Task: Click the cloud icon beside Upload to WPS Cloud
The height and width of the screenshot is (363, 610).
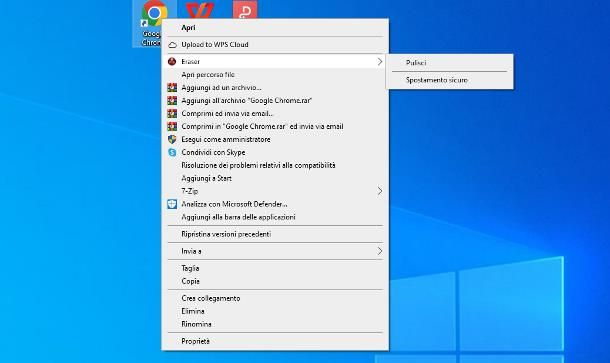Action: (x=172, y=45)
